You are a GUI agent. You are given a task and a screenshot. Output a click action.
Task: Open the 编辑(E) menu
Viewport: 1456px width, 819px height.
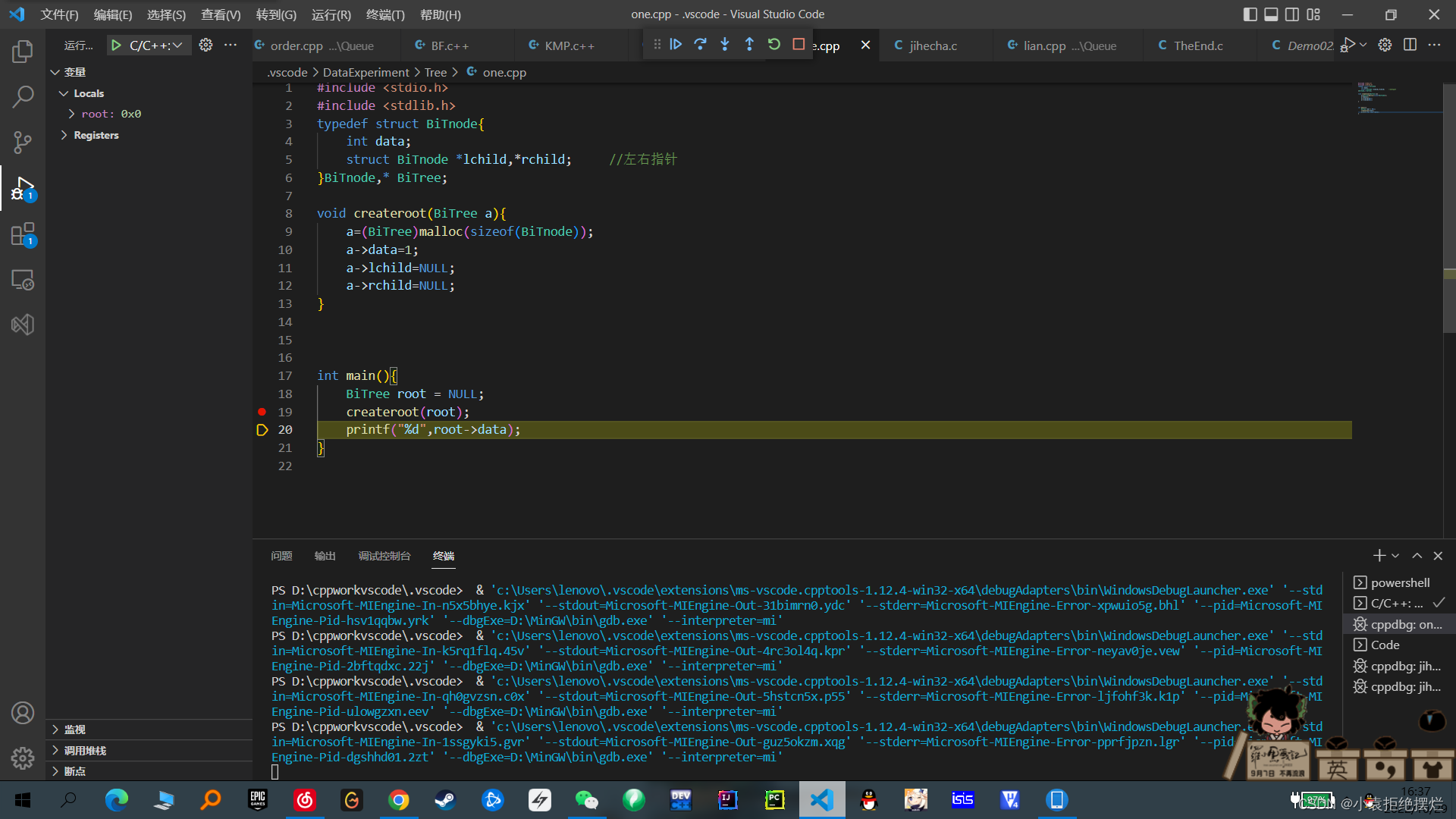[x=112, y=14]
